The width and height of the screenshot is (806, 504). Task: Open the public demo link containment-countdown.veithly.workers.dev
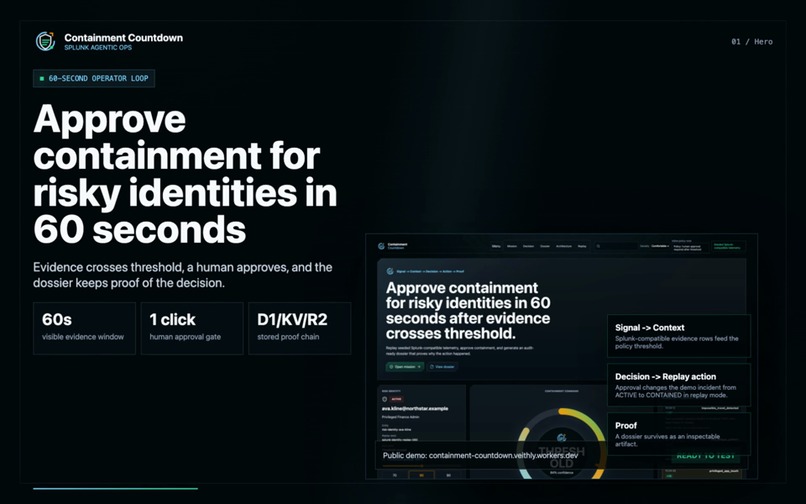pyautogui.click(x=504, y=455)
